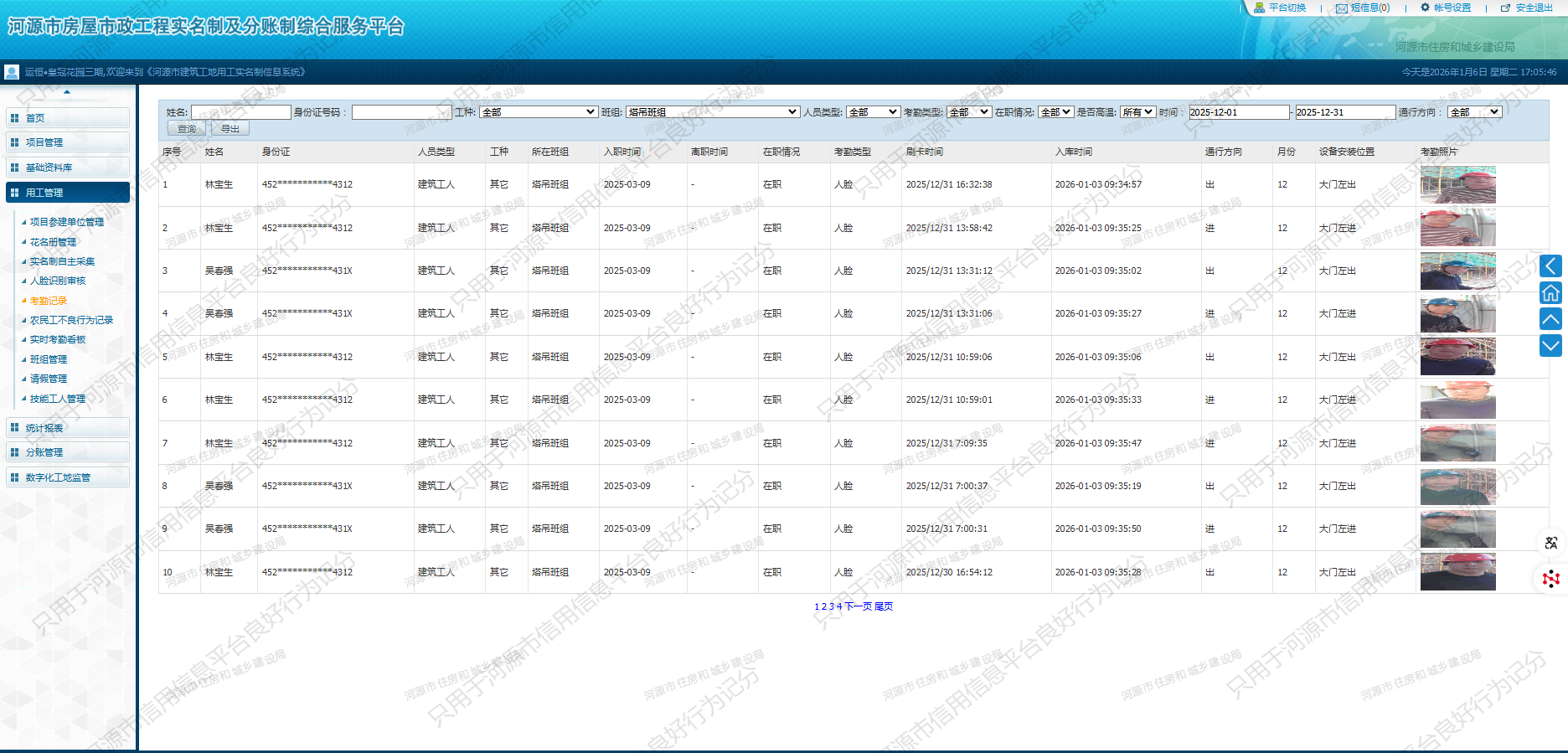Click the 姓名 name input field
1568x753 pixels.
(240, 112)
